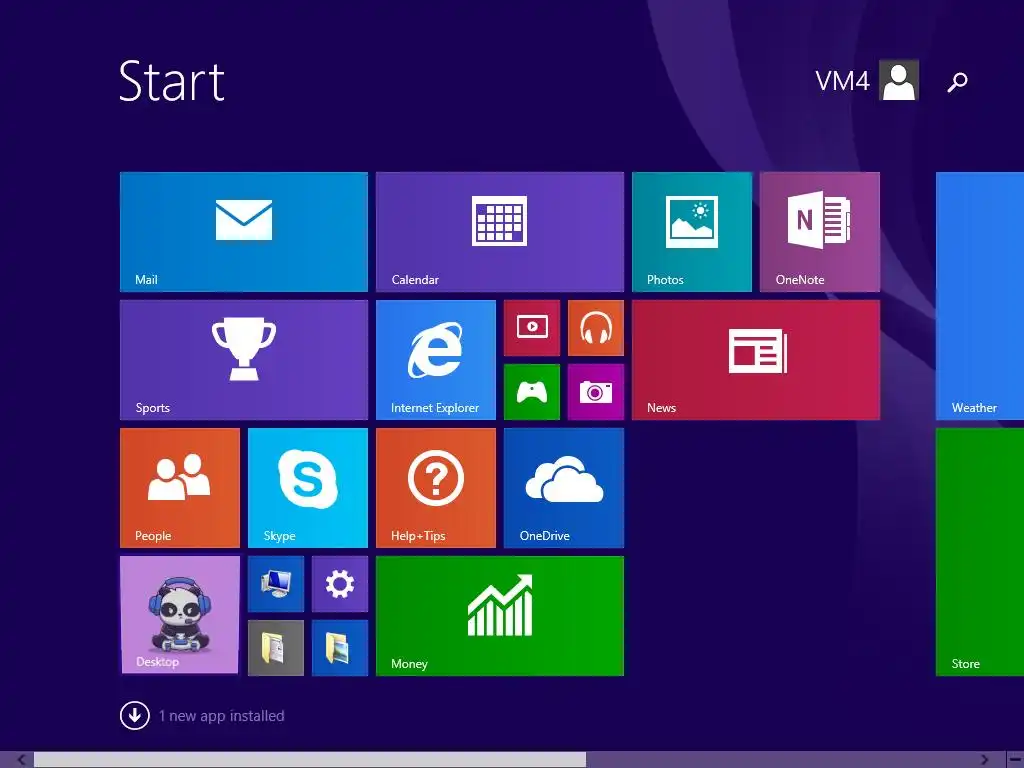Launch Internet Explorer tile
Screen dimensions: 1024x768
coord(436,360)
